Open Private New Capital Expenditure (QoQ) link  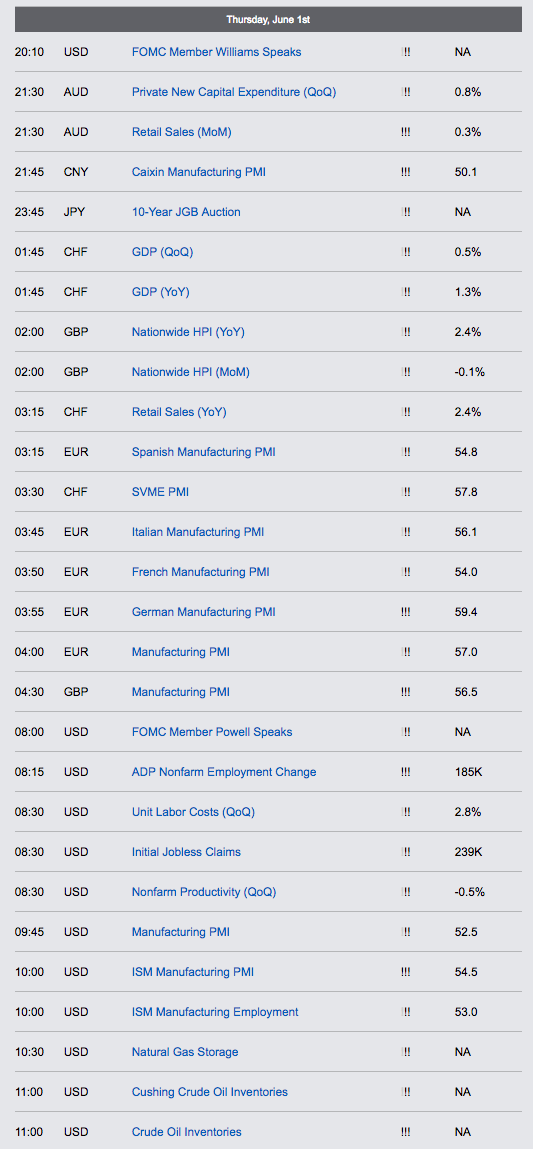tap(234, 92)
